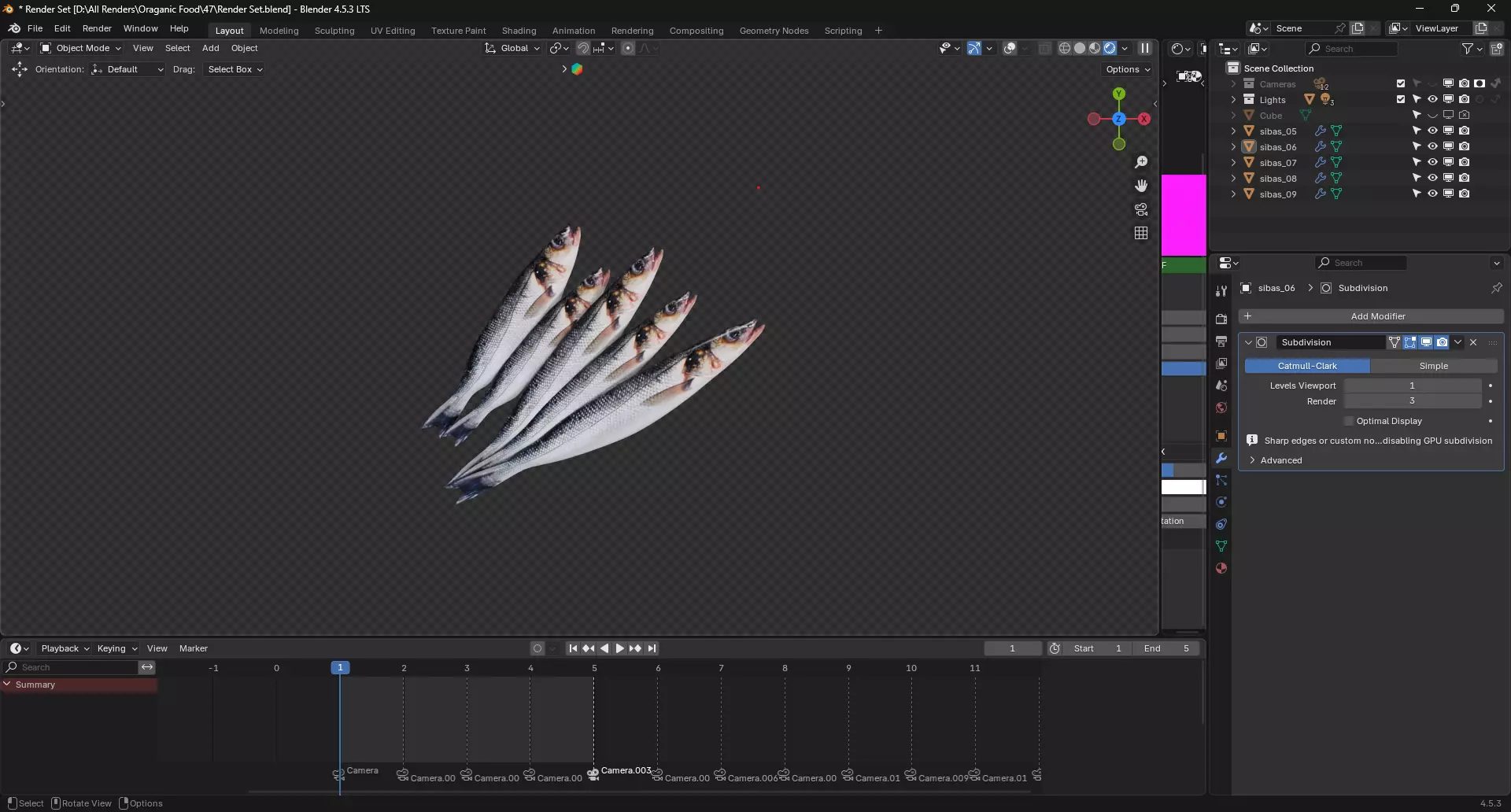Image resolution: width=1511 pixels, height=812 pixels.
Task: Remove the Subdivision modifier
Action: [x=1473, y=342]
